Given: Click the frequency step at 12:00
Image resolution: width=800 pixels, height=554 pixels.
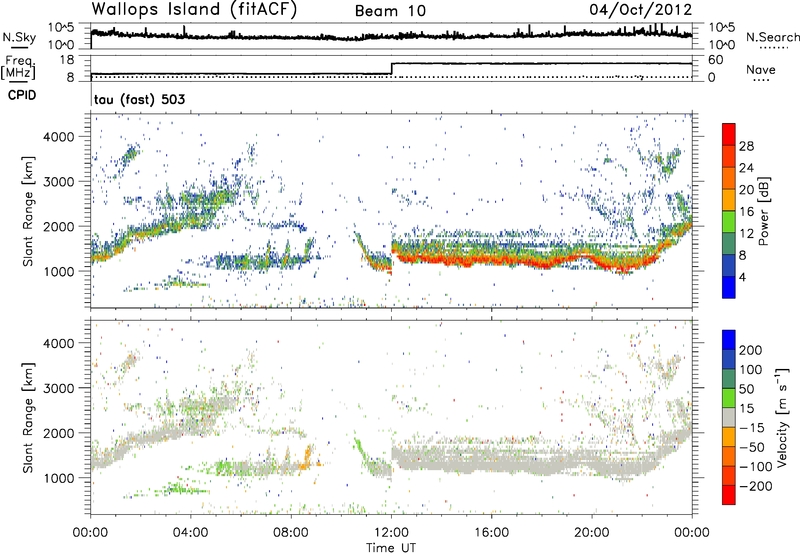Looking at the screenshot, I should 392,69.
